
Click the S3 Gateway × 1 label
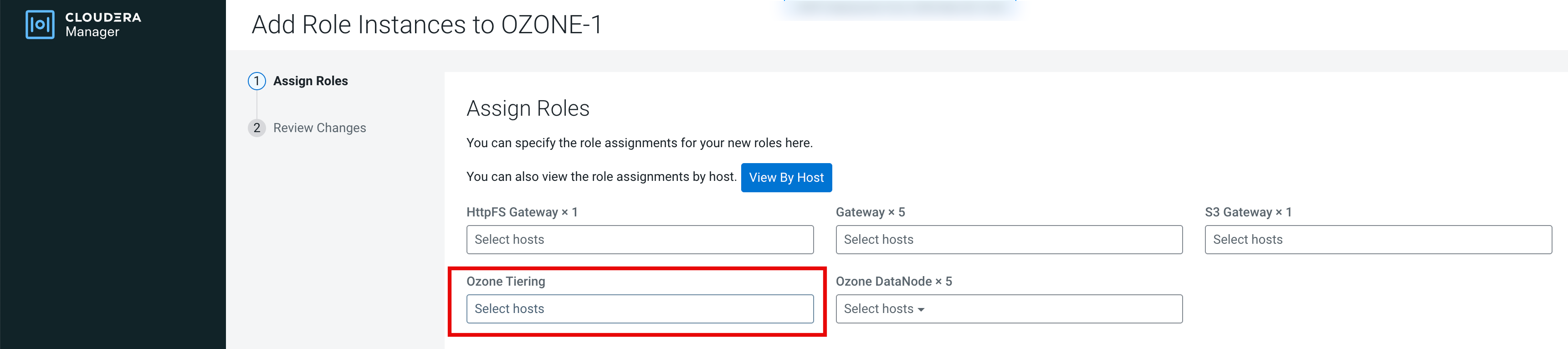(x=1247, y=212)
